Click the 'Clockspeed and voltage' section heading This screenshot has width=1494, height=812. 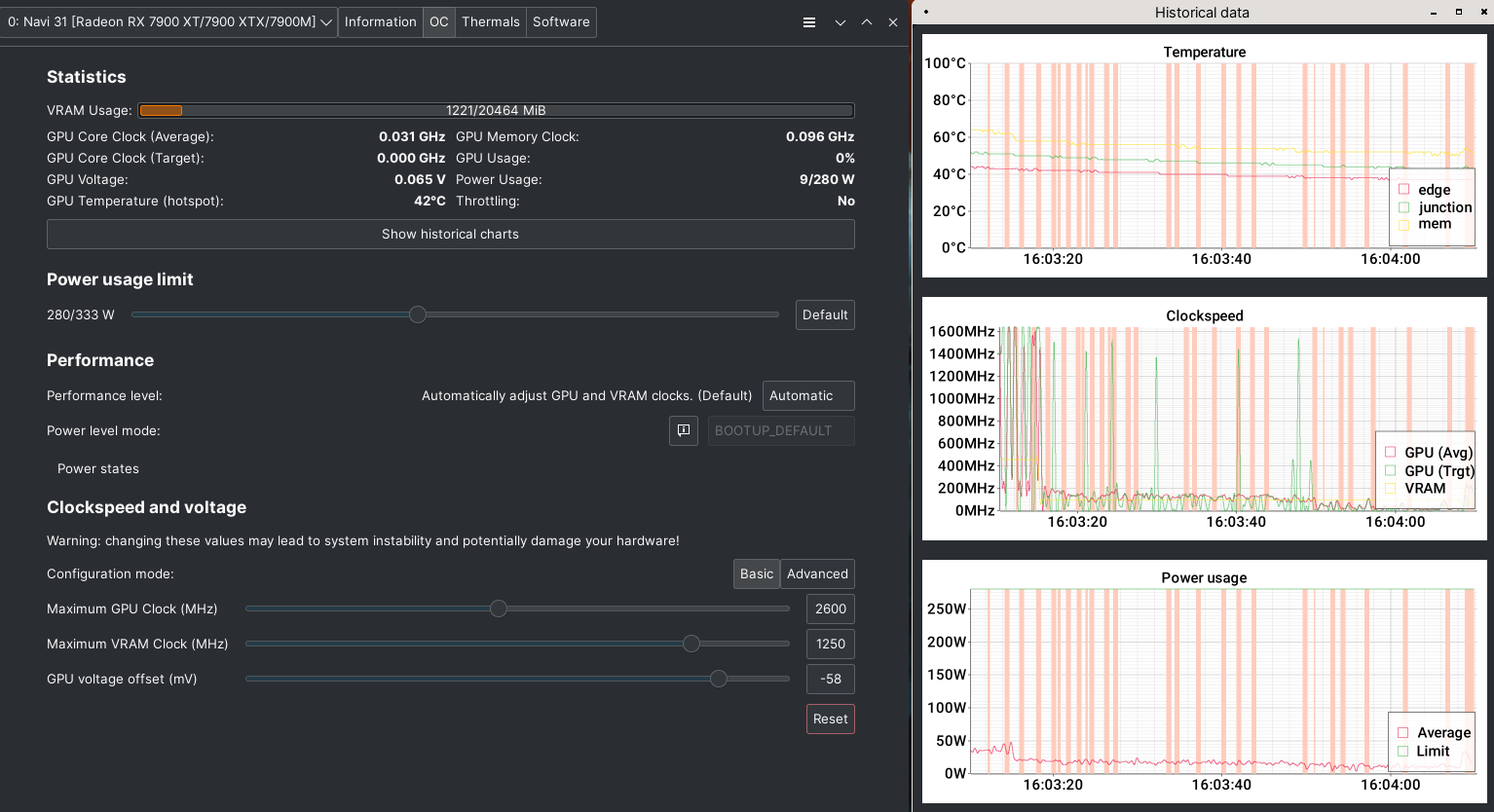pyautogui.click(x=146, y=507)
